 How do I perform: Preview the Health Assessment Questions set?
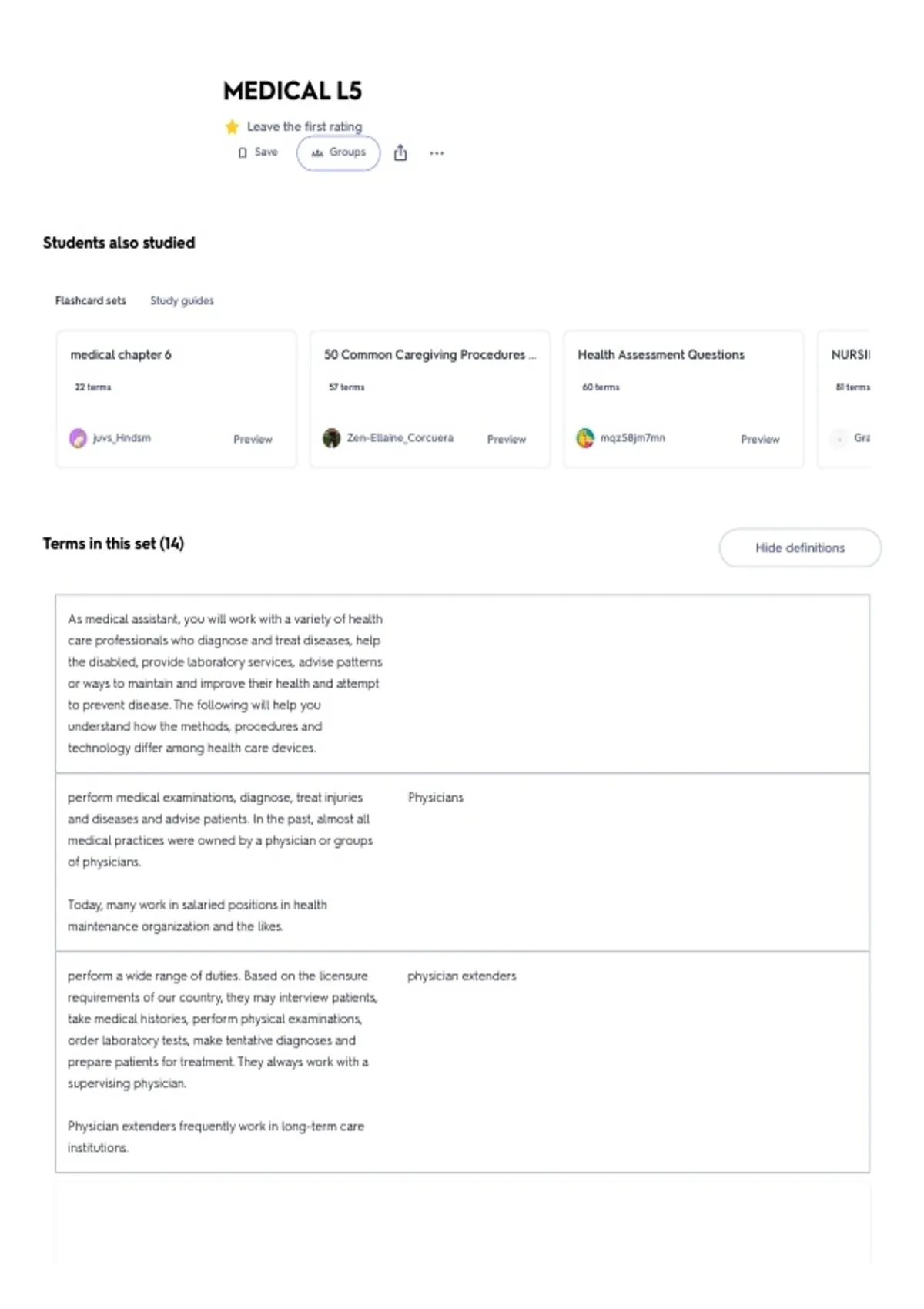click(x=760, y=439)
